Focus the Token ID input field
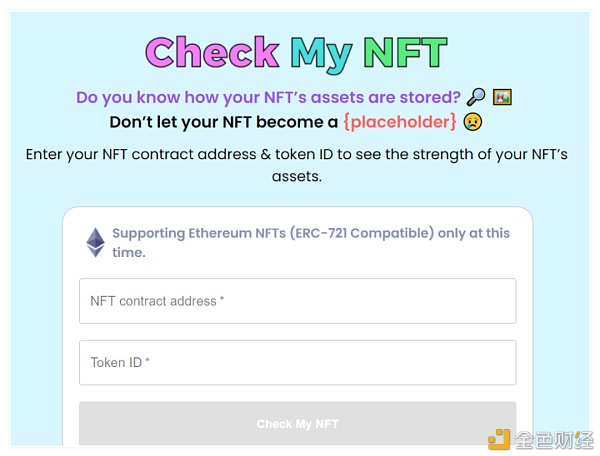 297,363
